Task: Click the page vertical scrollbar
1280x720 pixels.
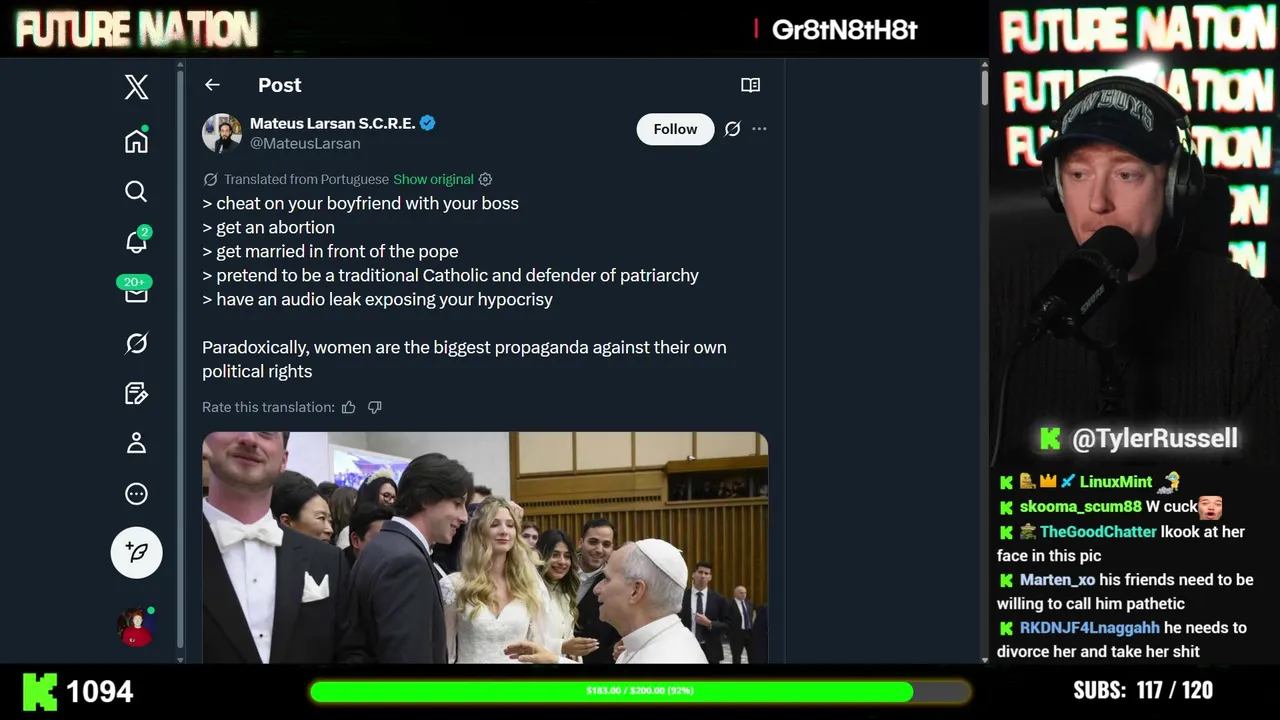Action: 984,360
